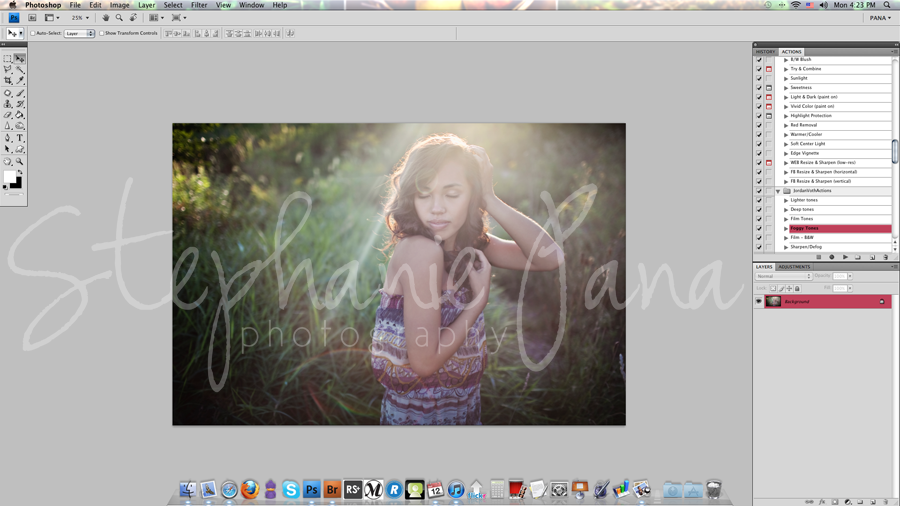Select the Healing Brush tool

(7, 93)
